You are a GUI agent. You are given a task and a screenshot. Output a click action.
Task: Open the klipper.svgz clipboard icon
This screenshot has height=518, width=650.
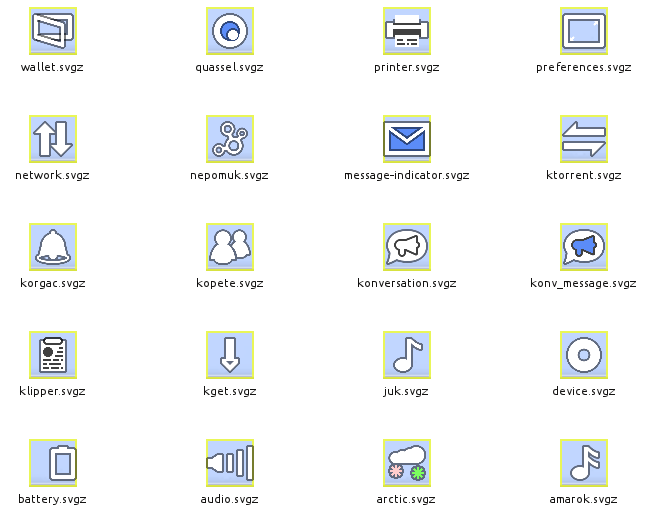click(x=53, y=355)
